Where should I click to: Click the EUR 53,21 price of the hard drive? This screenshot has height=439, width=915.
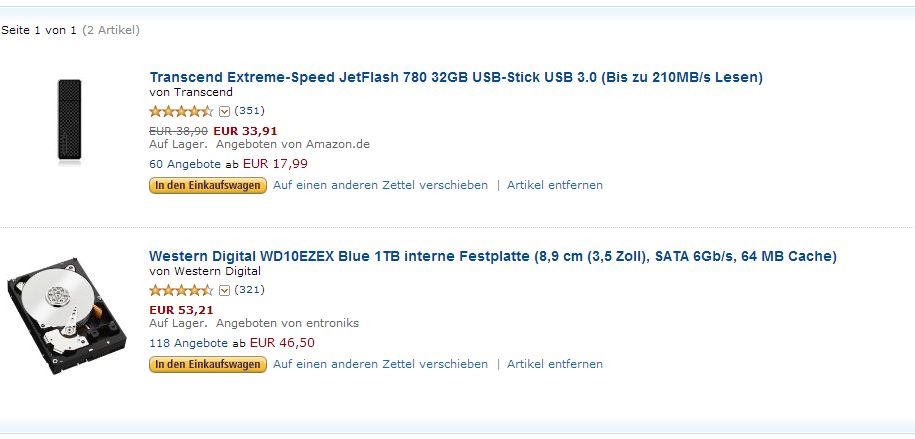tap(181, 309)
